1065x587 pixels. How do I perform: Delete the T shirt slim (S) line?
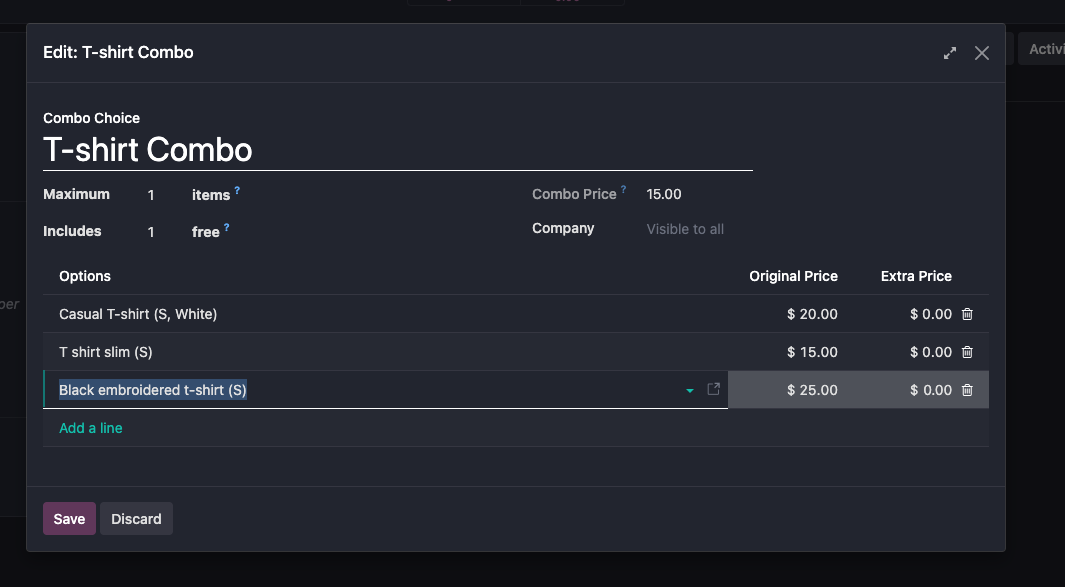(967, 352)
